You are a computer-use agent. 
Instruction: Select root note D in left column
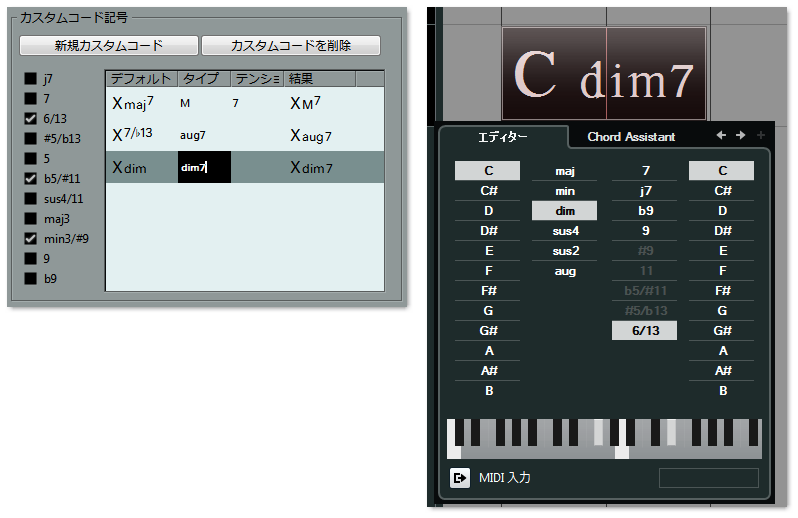coord(488,211)
